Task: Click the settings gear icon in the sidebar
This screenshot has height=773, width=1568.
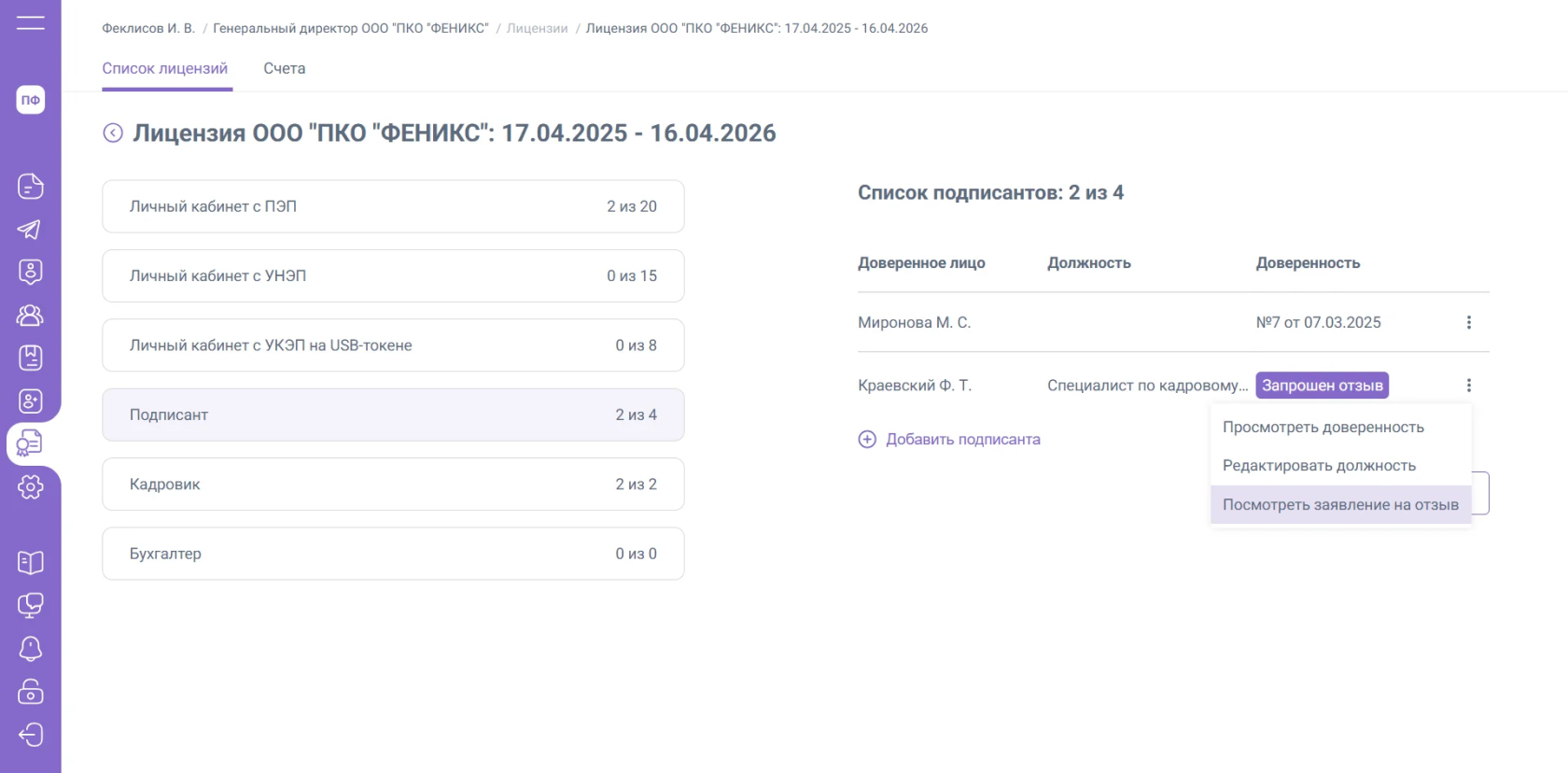Action: click(x=30, y=486)
